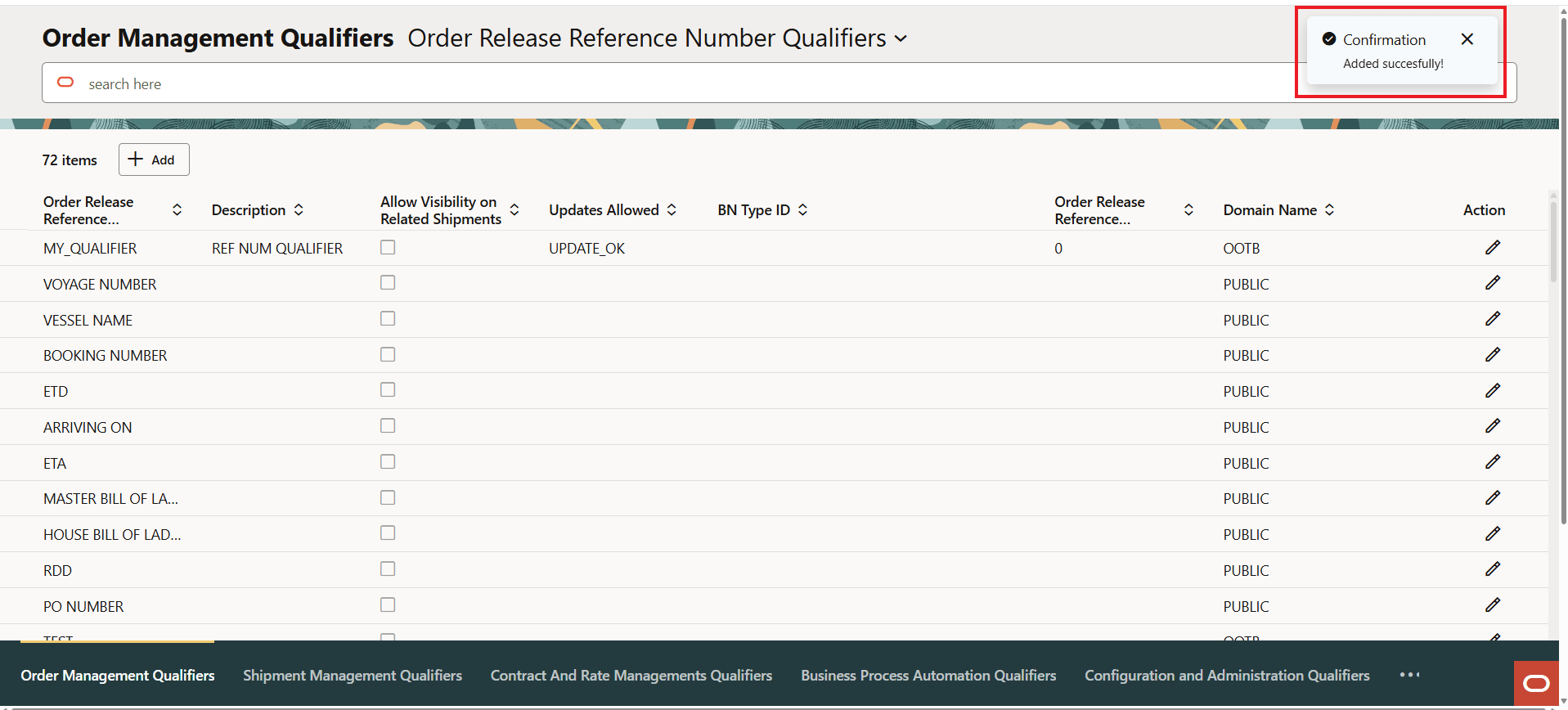Open the more tabs ellipsis menu

point(1409,675)
